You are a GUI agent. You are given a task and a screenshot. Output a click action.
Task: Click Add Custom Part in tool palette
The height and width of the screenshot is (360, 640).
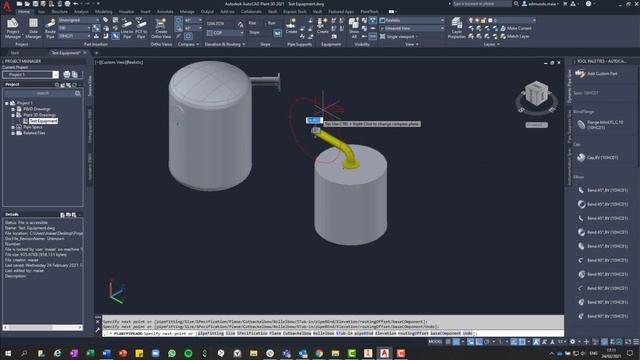596,73
